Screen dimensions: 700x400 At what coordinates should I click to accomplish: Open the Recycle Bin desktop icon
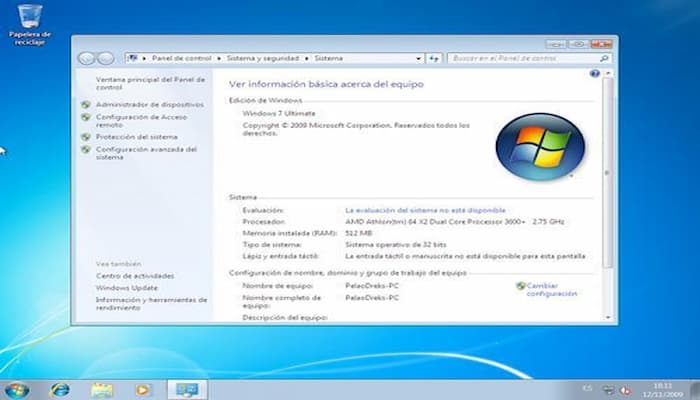29,25
